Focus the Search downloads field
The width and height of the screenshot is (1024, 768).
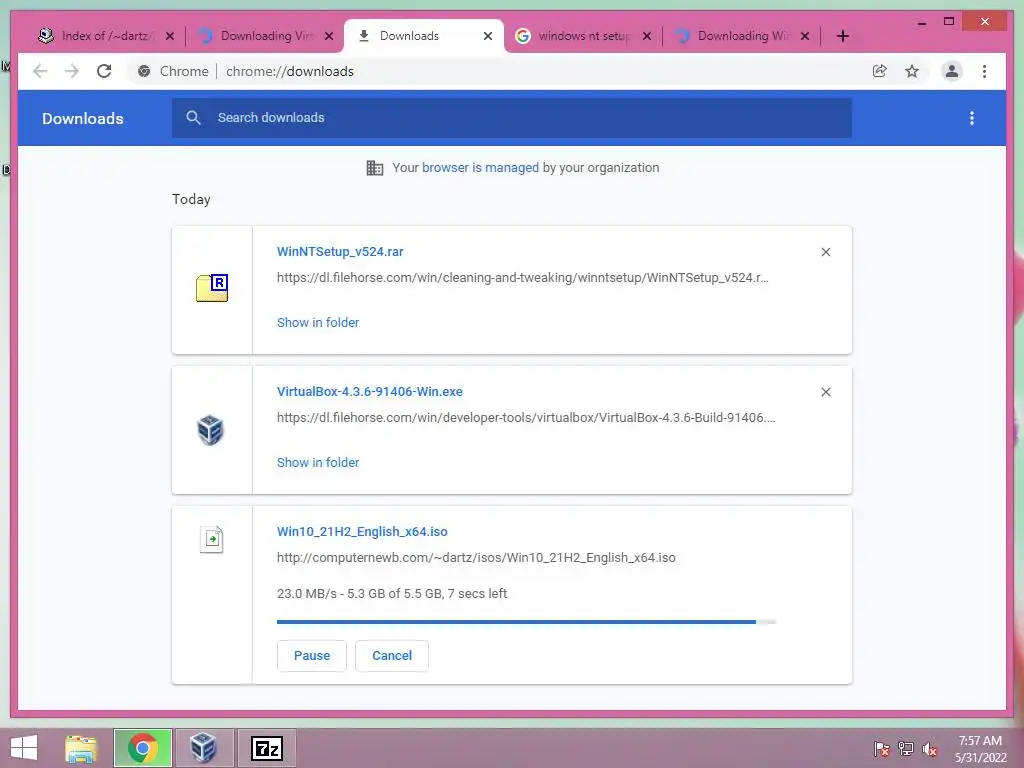click(x=511, y=118)
